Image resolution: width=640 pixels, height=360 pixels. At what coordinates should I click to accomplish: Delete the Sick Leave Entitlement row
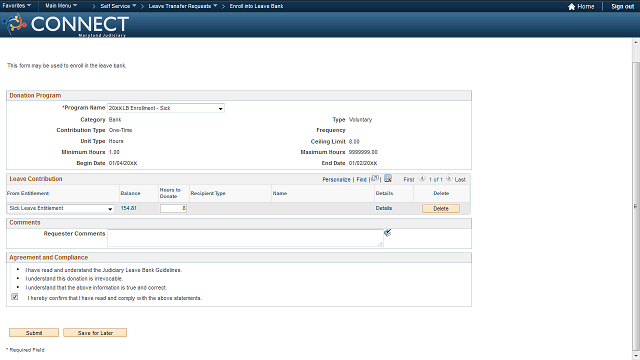441,209
